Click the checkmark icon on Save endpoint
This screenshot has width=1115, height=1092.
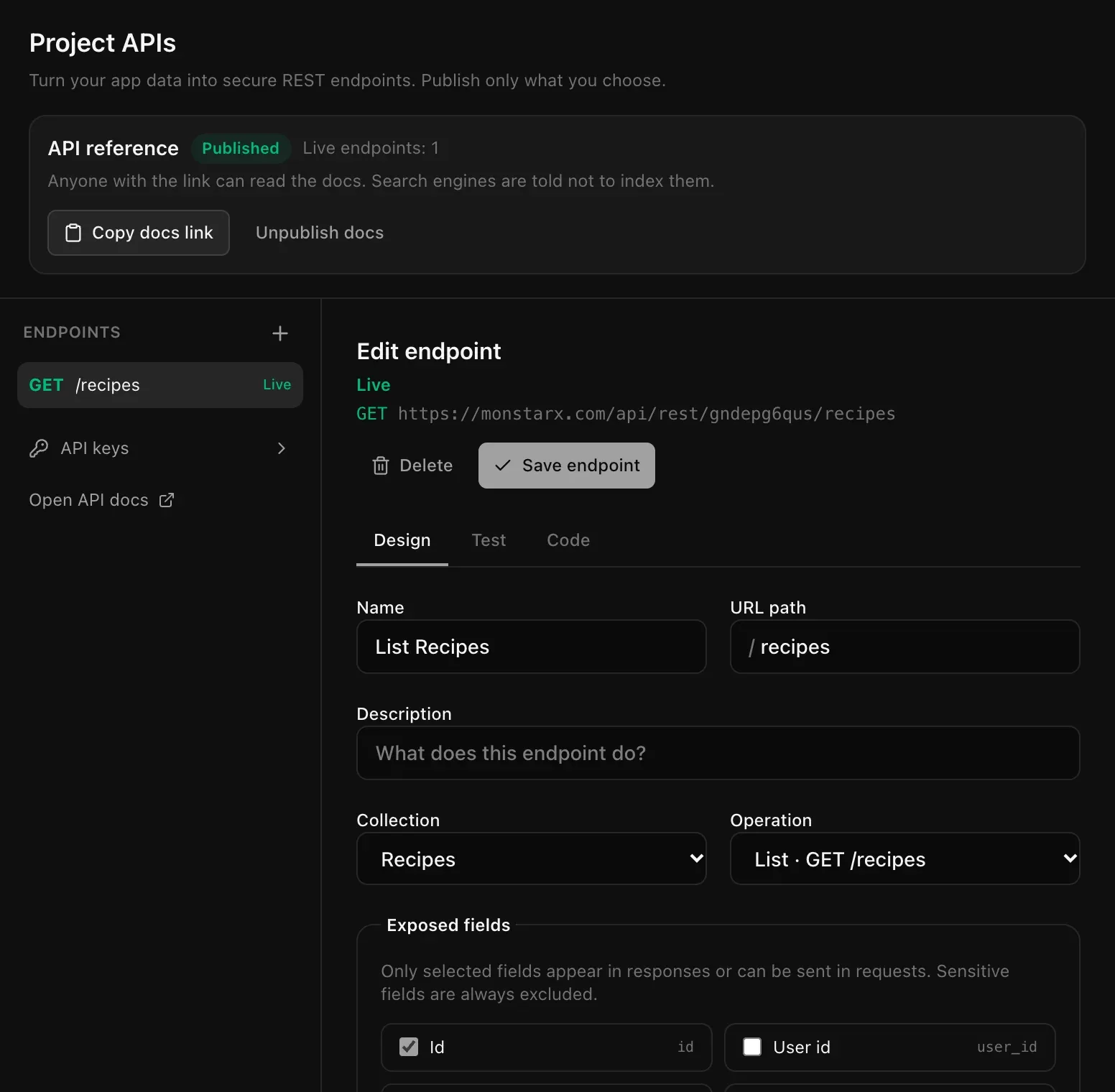click(503, 466)
